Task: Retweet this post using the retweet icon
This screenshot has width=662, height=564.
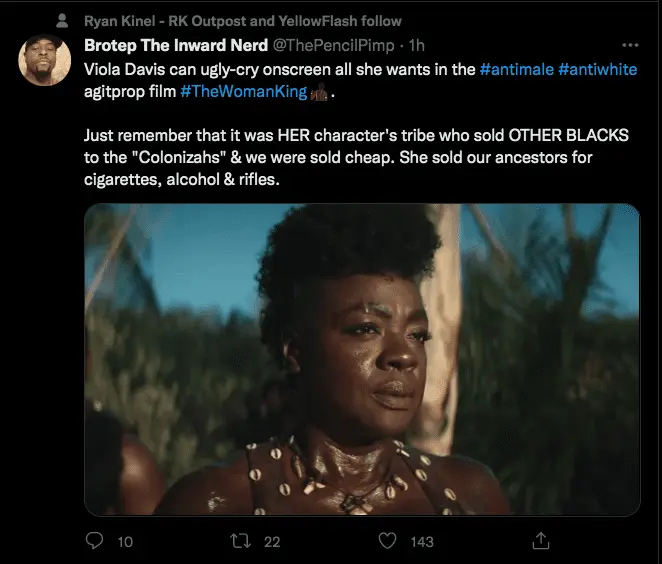Action: 242,541
